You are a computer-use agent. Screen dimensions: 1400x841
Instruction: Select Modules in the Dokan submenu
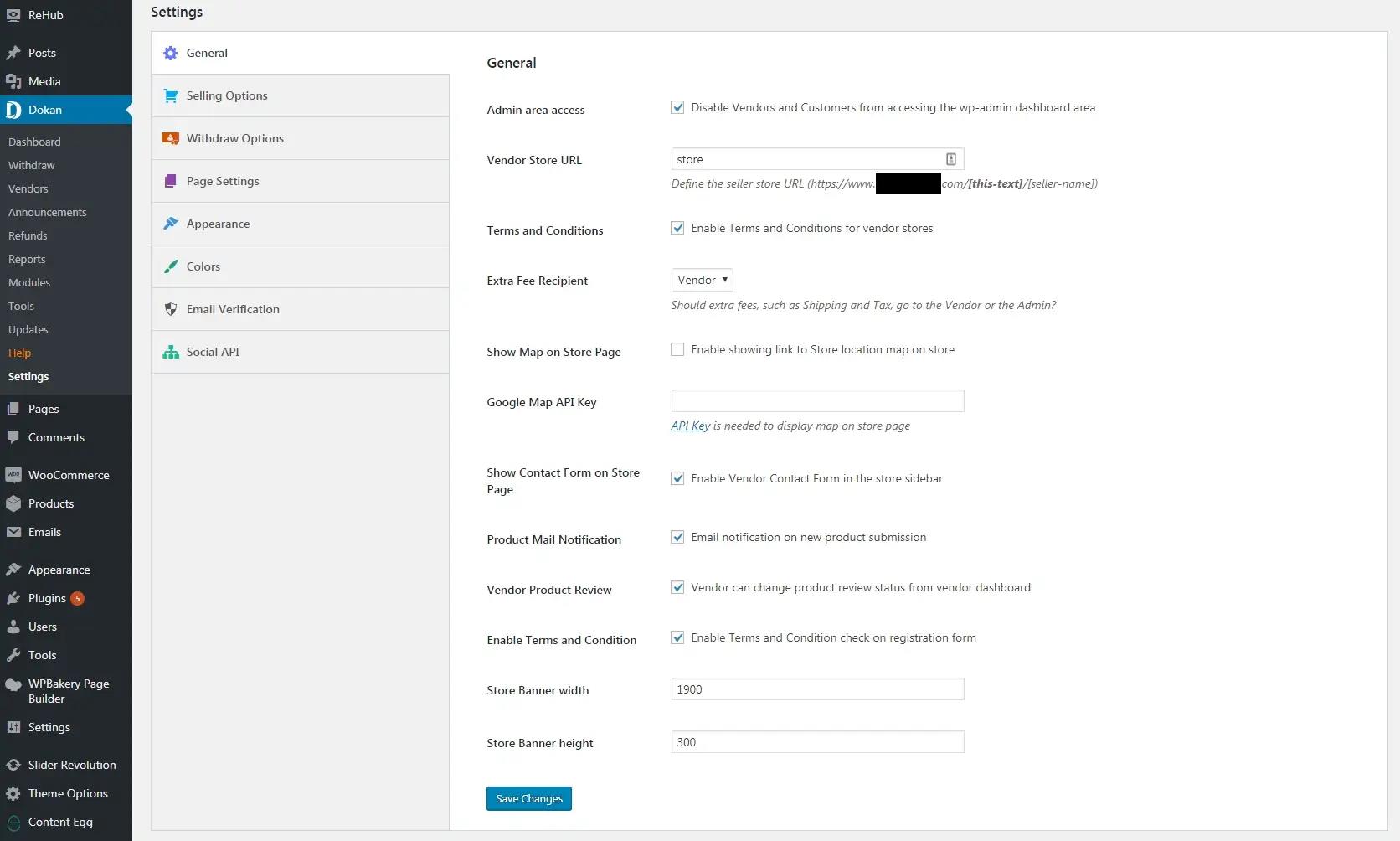(x=29, y=282)
